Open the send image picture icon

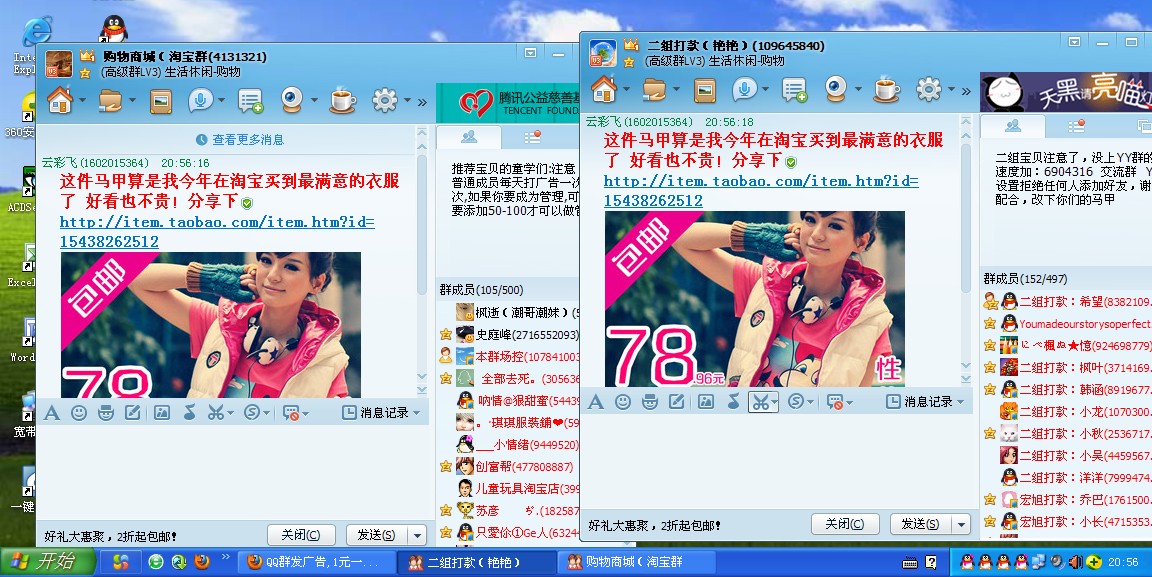(x=160, y=412)
